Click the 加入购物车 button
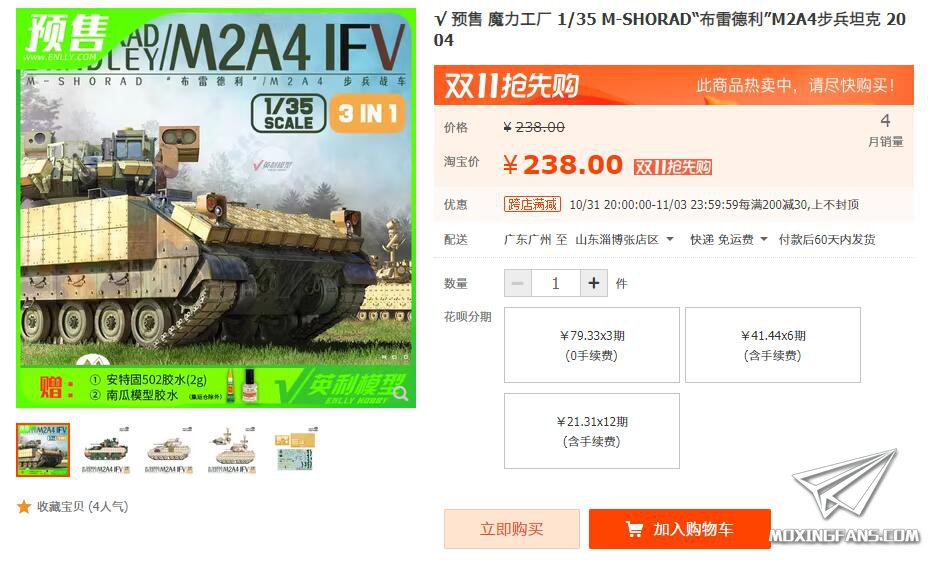Image resolution: width=930 pixels, height=571 pixels. coord(680,529)
